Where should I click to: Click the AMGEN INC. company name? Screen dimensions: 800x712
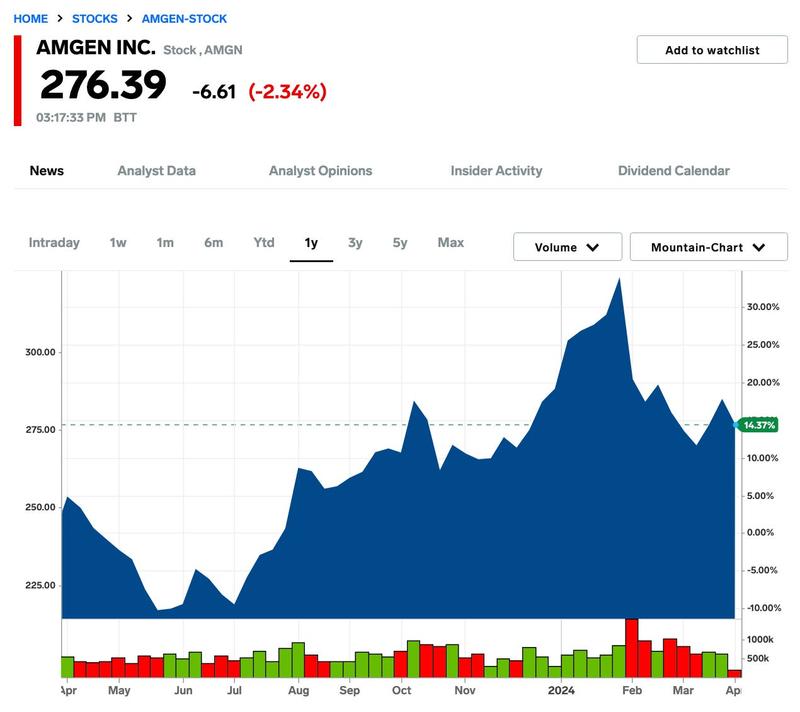tap(96, 47)
